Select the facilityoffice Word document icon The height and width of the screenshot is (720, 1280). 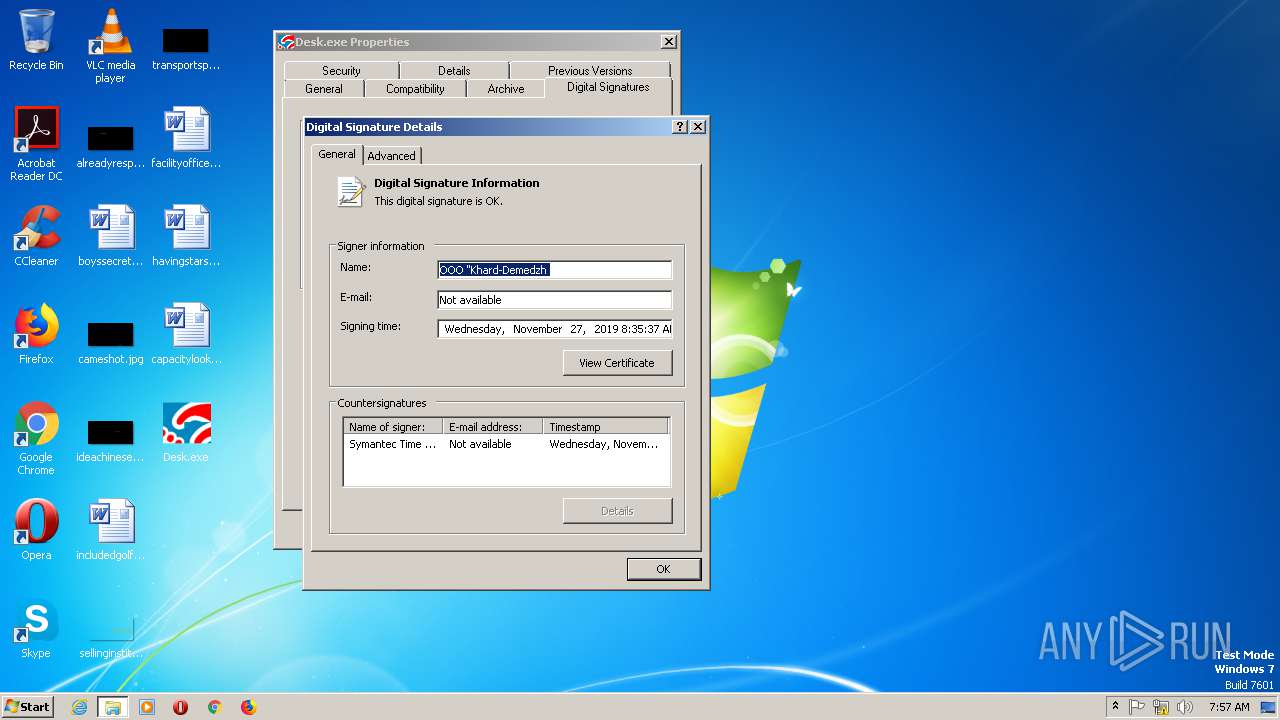tap(186, 138)
